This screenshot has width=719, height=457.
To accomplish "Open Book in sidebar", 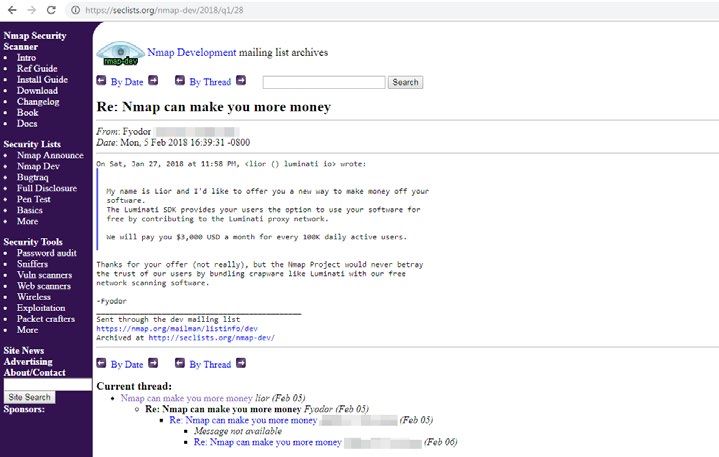I will click(28, 113).
